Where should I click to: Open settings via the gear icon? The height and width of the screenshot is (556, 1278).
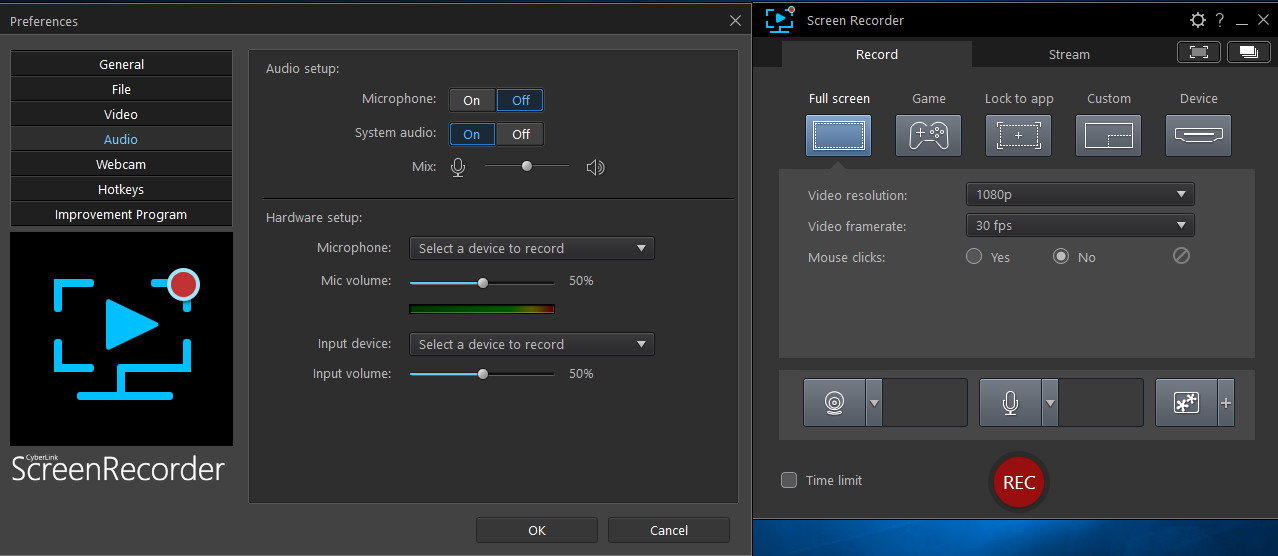click(x=1197, y=20)
